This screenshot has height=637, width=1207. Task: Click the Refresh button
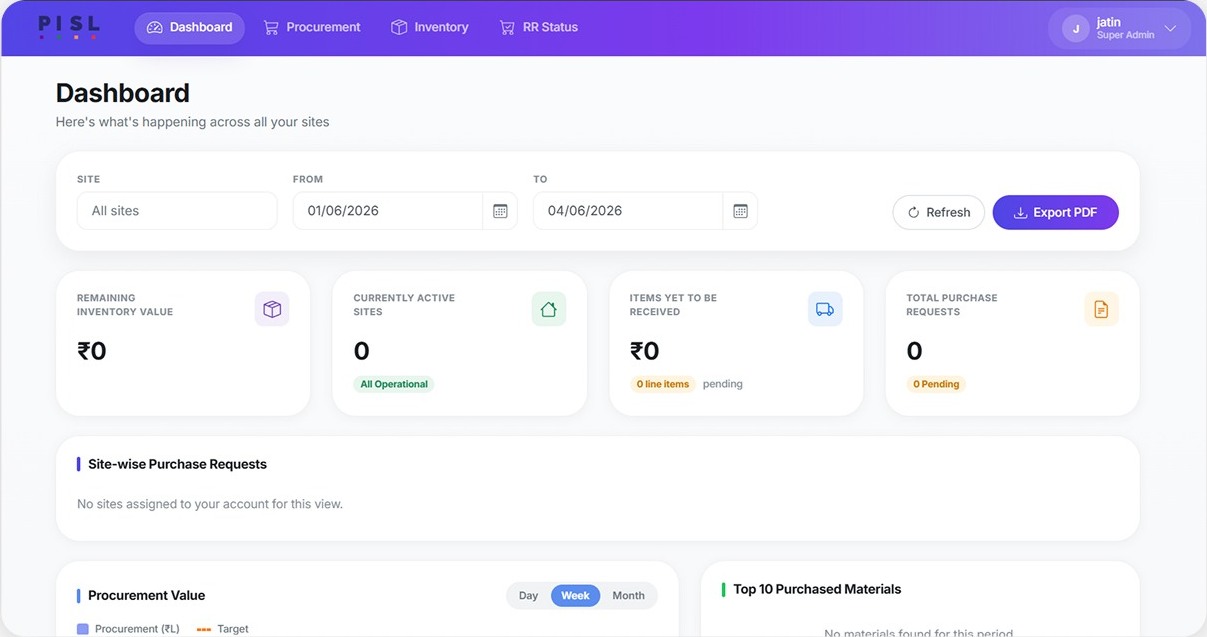938,212
